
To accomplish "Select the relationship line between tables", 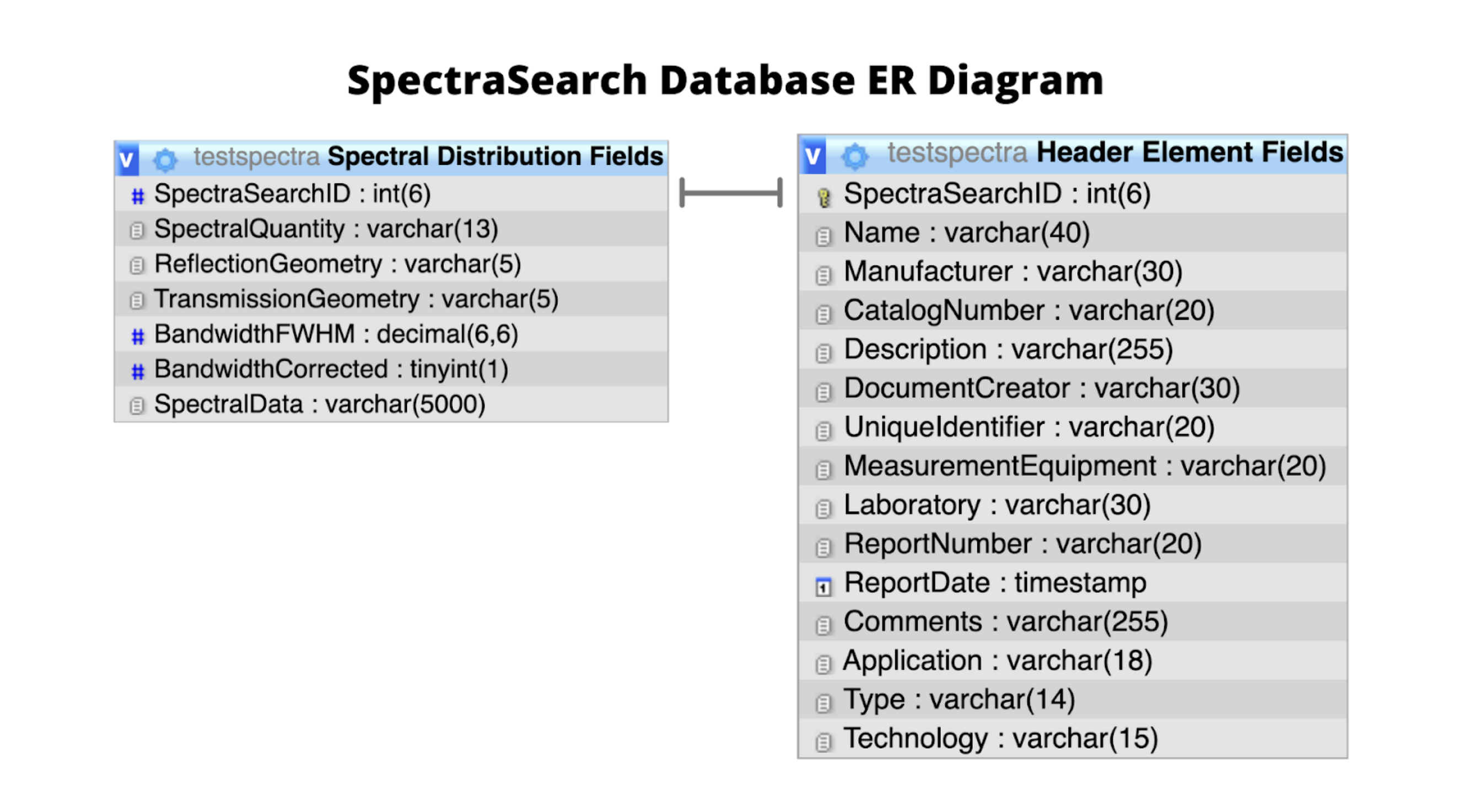I will pyautogui.click(x=731, y=192).
